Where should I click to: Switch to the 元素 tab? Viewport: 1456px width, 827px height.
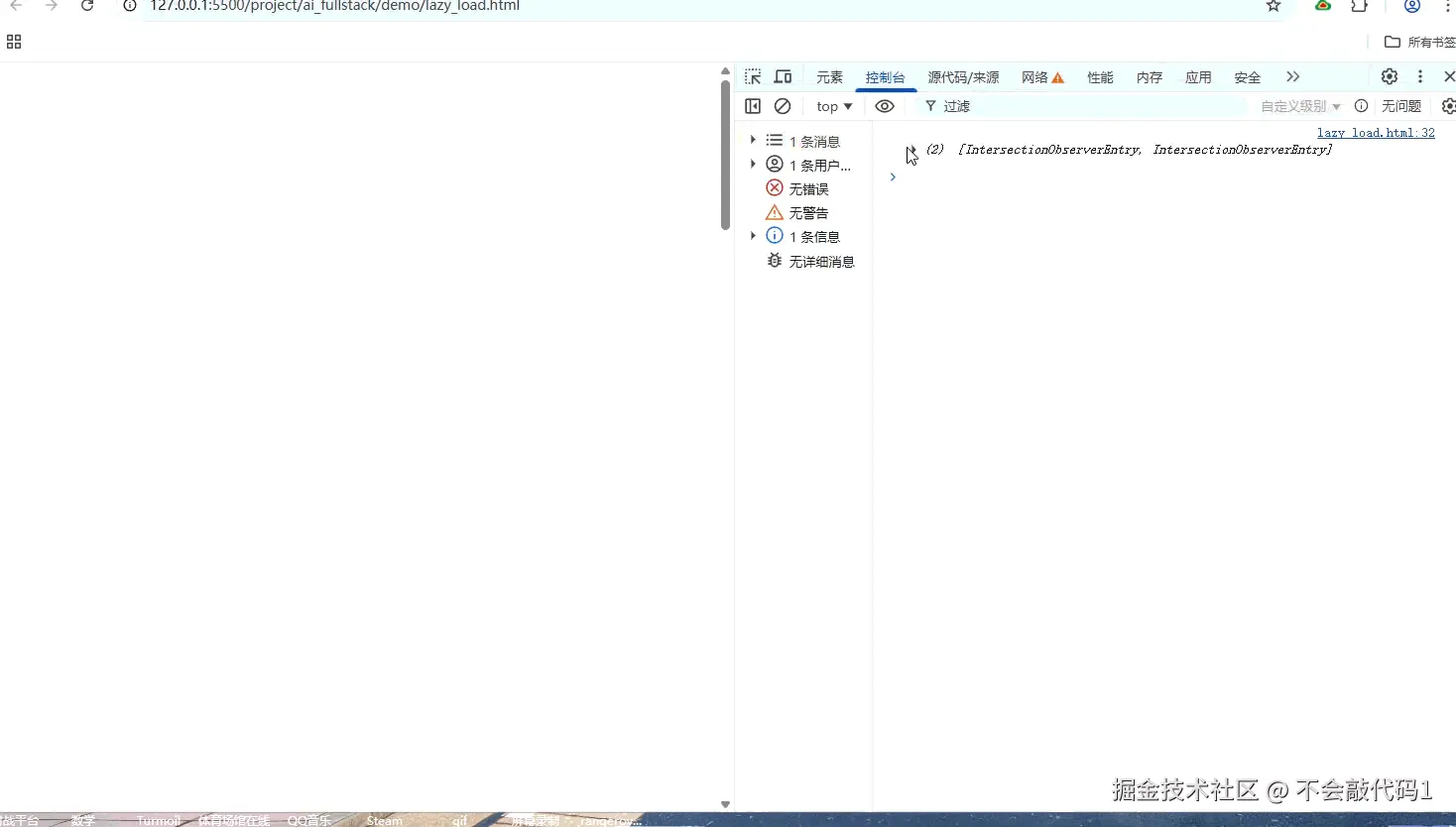(829, 77)
